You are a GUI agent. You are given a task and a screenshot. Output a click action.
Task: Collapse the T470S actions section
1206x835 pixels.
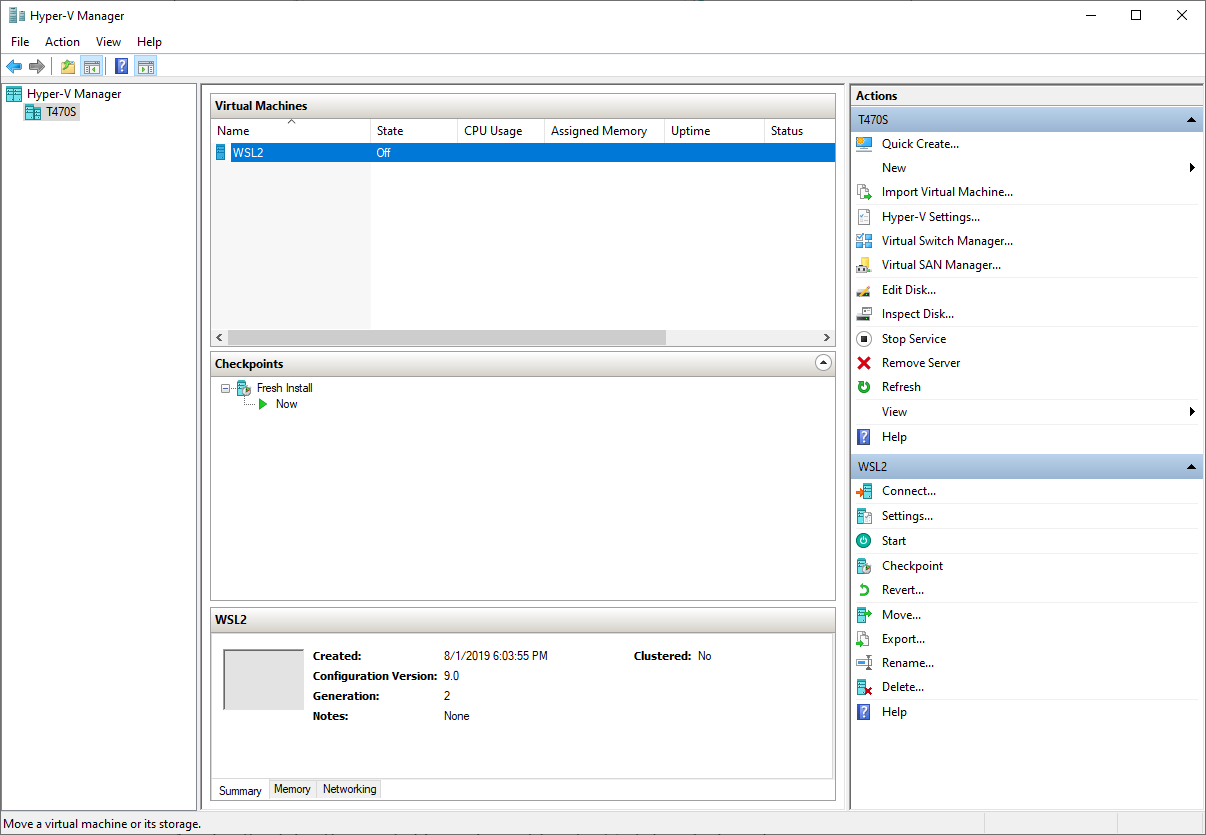pyautogui.click(x=1191, y=120)
